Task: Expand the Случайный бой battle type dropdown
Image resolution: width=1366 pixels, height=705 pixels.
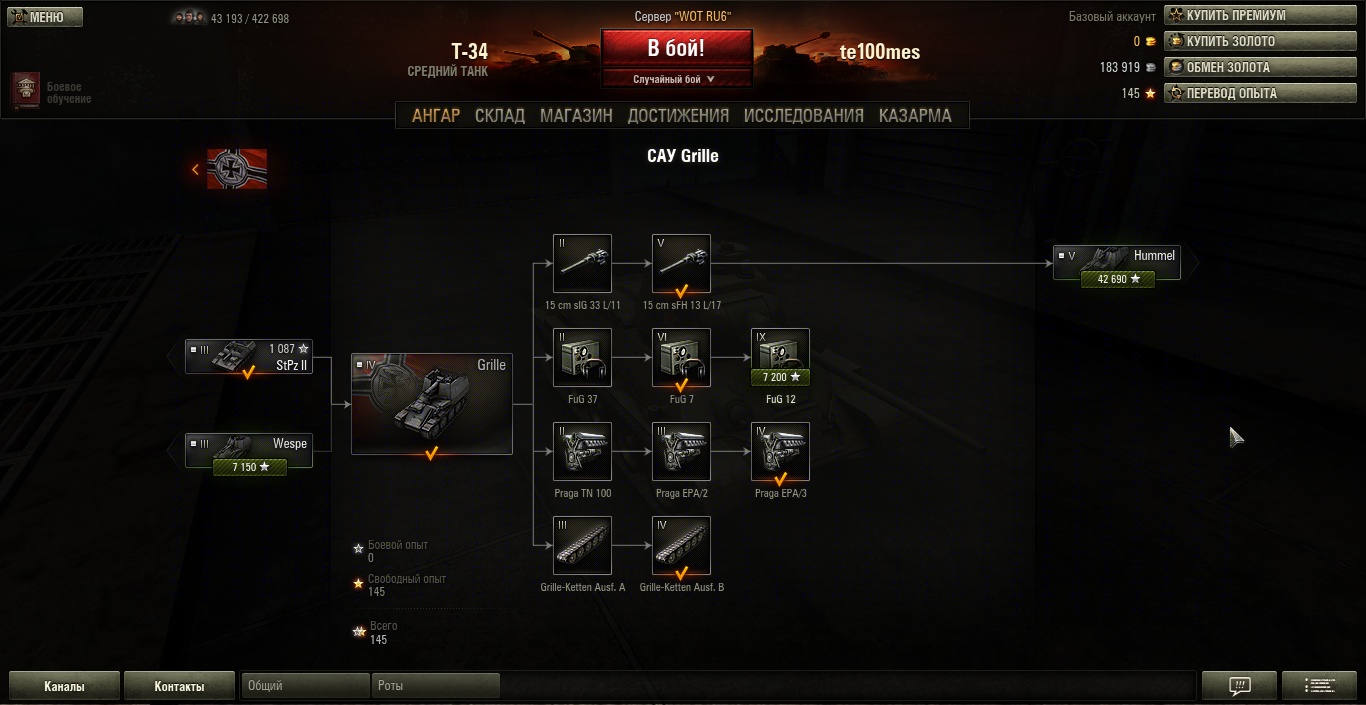Action: (x=676, y=79)
